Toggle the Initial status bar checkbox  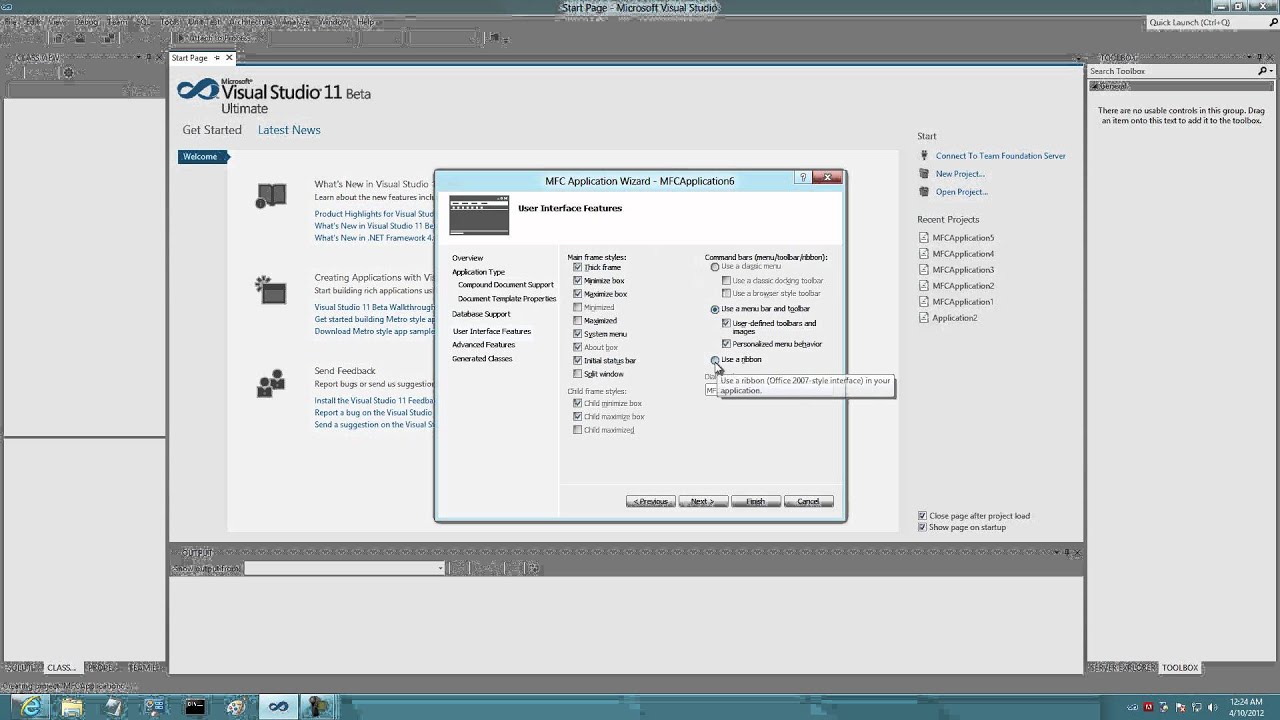pyautogui.click(x=577, y=360)
